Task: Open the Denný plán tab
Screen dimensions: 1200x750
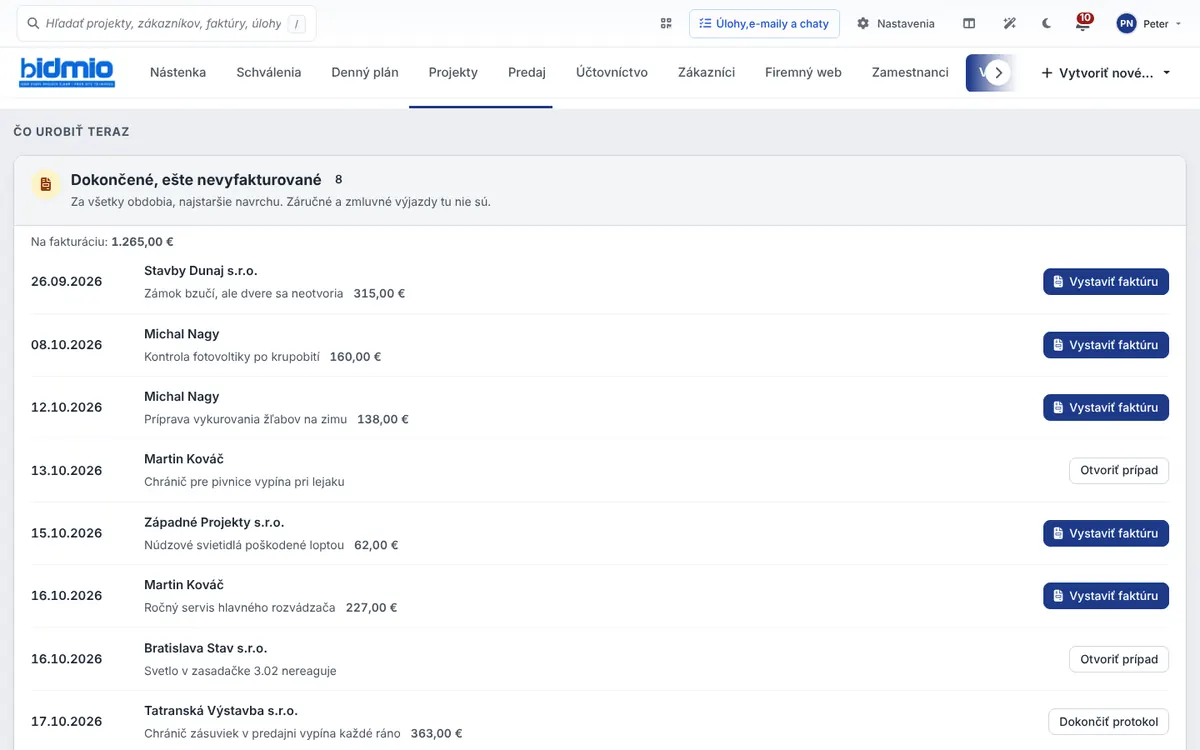Action: (365, 72)
